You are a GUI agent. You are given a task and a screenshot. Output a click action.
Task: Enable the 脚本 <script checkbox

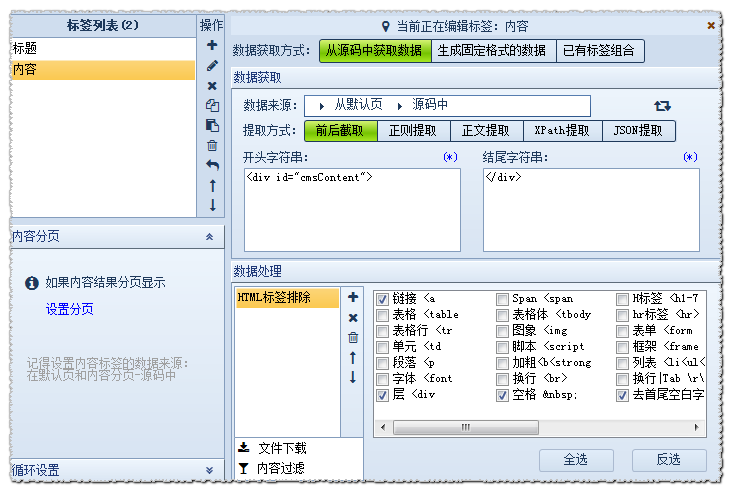(x=502, y=347)
